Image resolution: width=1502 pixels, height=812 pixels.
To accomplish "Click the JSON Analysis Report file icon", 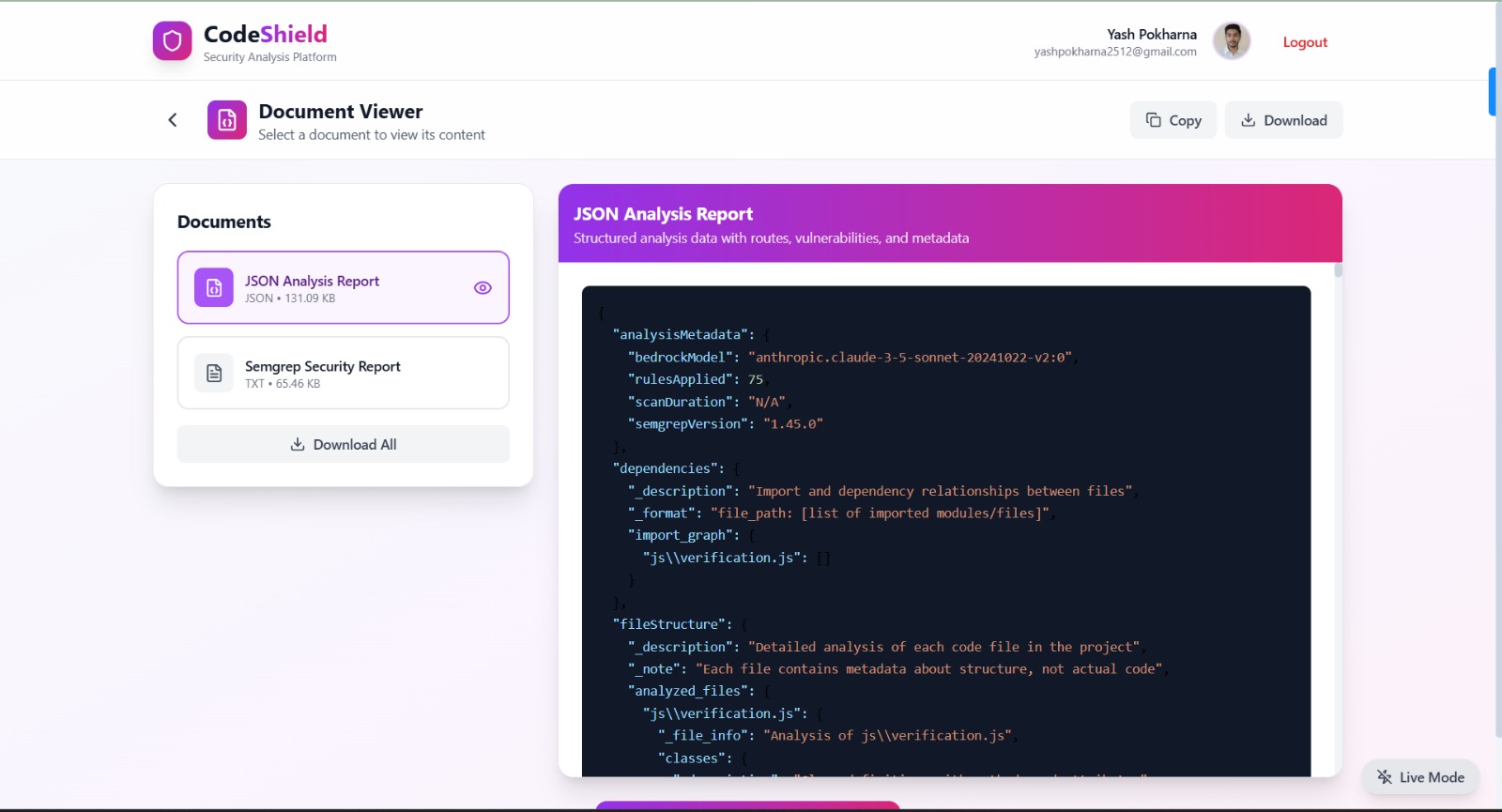I will (x=214, y=287).
